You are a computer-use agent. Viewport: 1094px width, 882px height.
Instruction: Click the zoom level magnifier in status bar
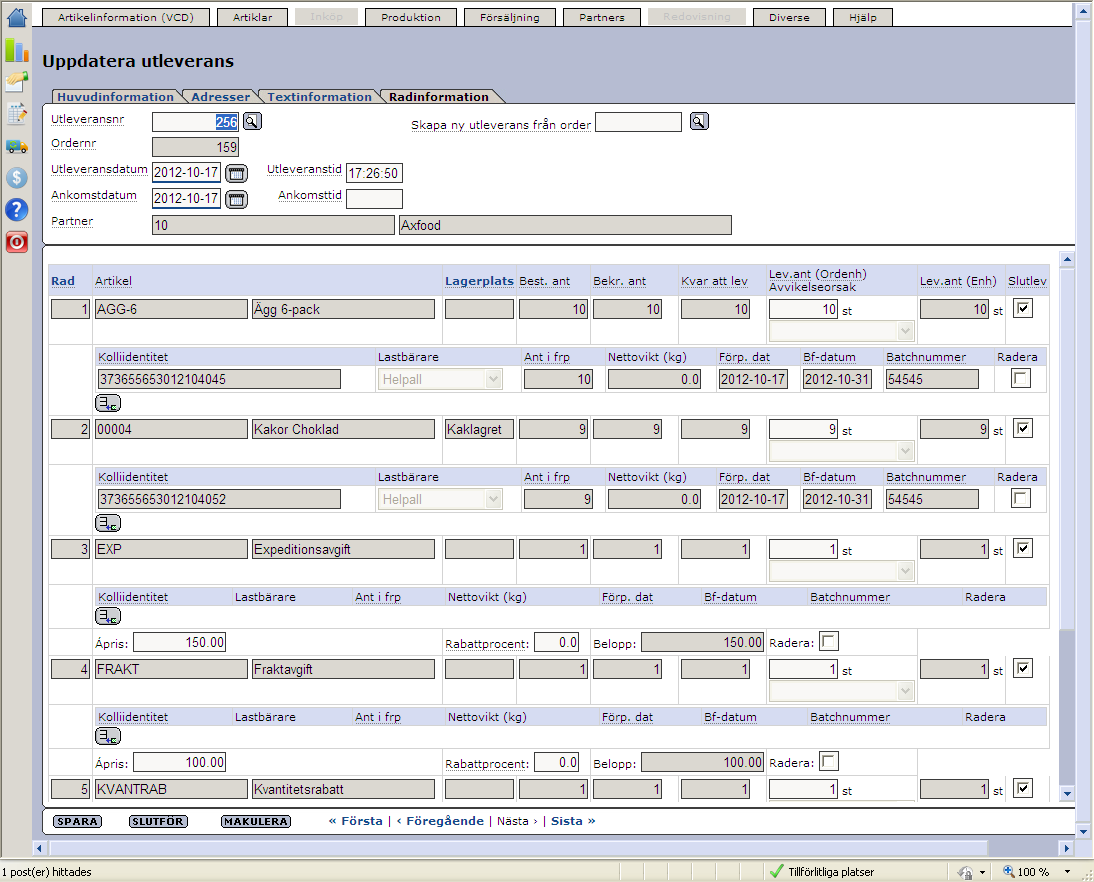pyautogui.click(x=1008, y=871)
